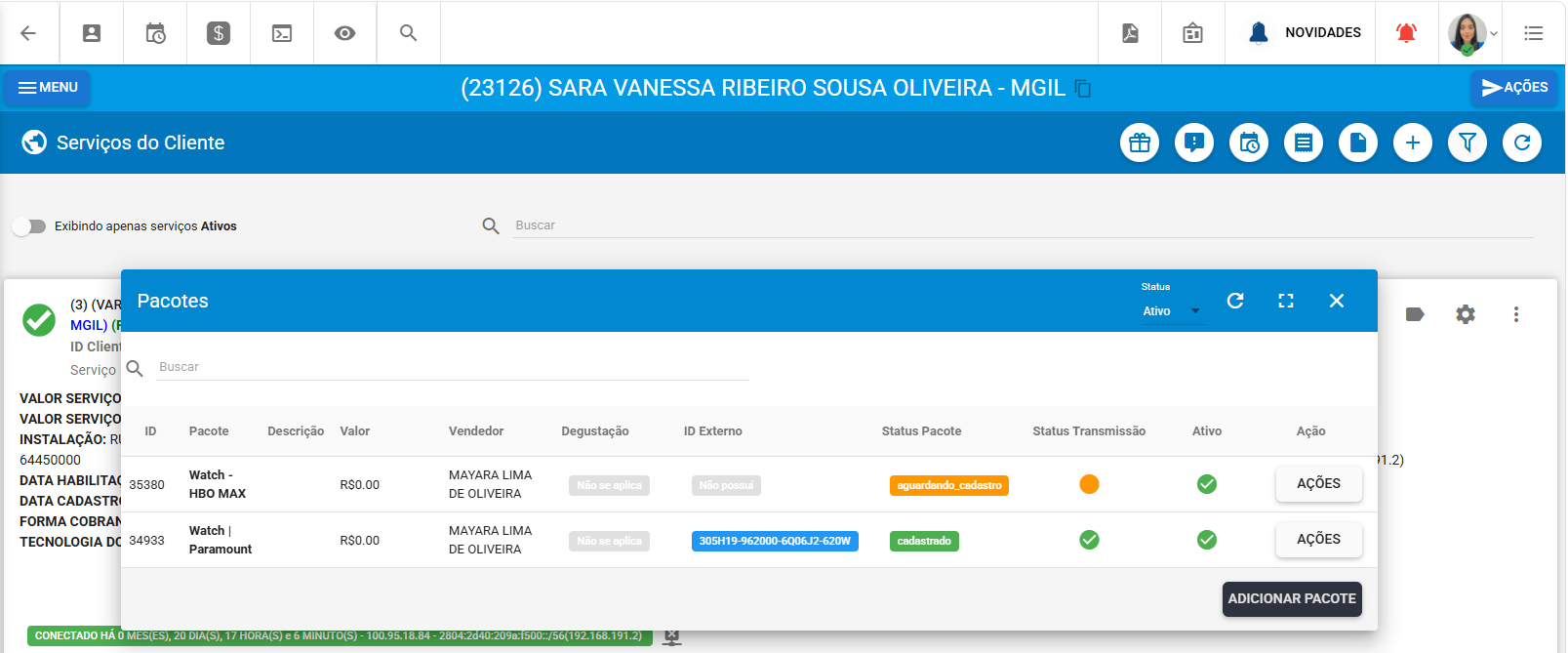Select package ID 34933
This screenshot has width=1568, height=653.
146,541
